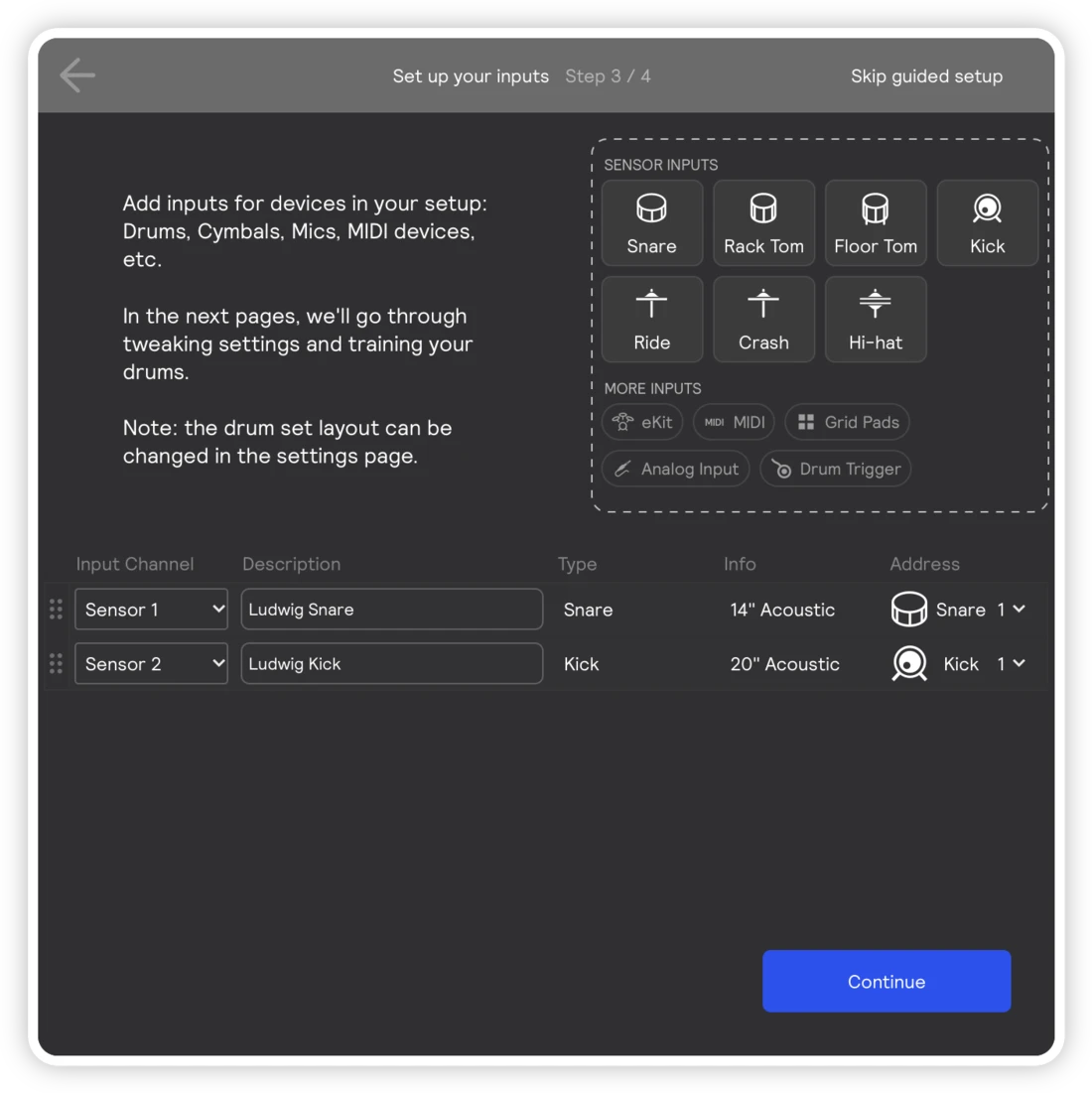Select the 20" Acoustic info text
This screenshot has height=1093, width=1092.
tap(784, 664)
